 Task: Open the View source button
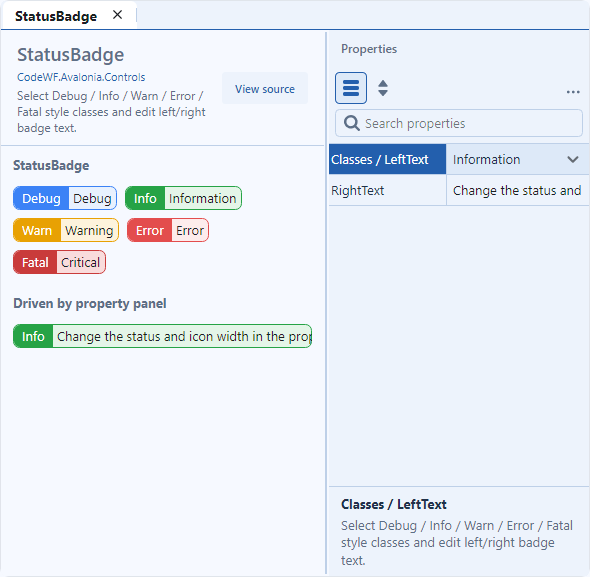pos(265,89)
